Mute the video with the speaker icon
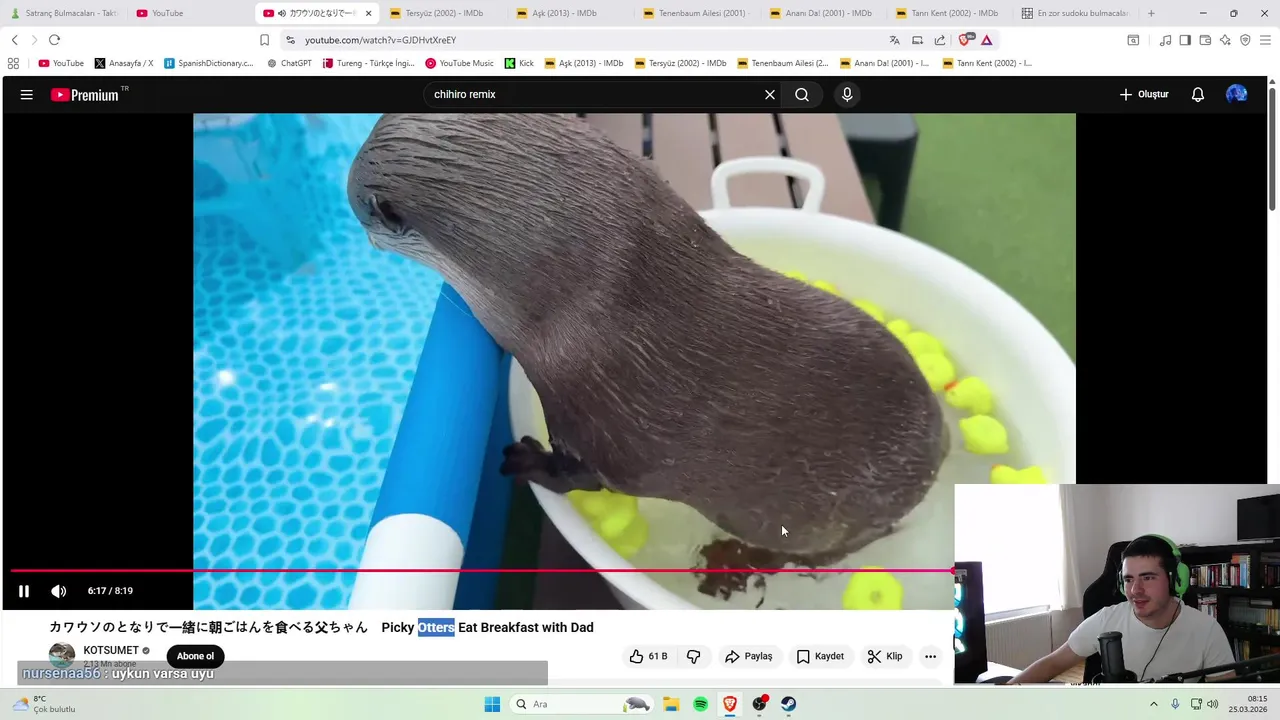Viewport: 1280px width, 720px height. tap(59, 591)
